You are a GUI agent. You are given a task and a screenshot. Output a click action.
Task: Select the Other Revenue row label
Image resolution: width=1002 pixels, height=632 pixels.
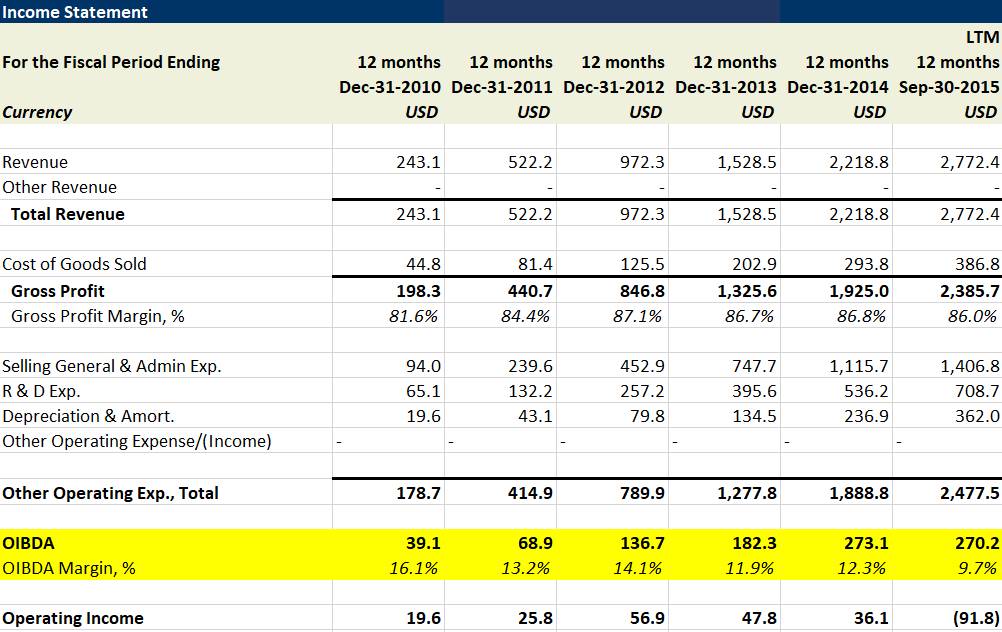[x=60, y=187]
